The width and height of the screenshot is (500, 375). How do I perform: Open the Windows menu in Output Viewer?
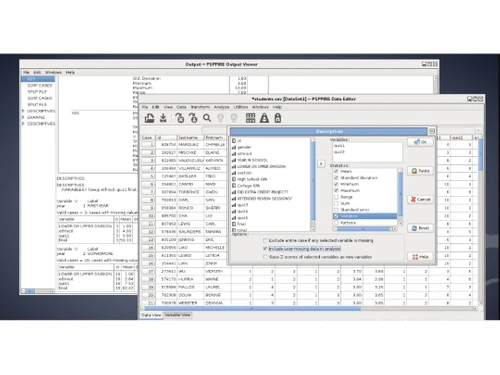53,72
